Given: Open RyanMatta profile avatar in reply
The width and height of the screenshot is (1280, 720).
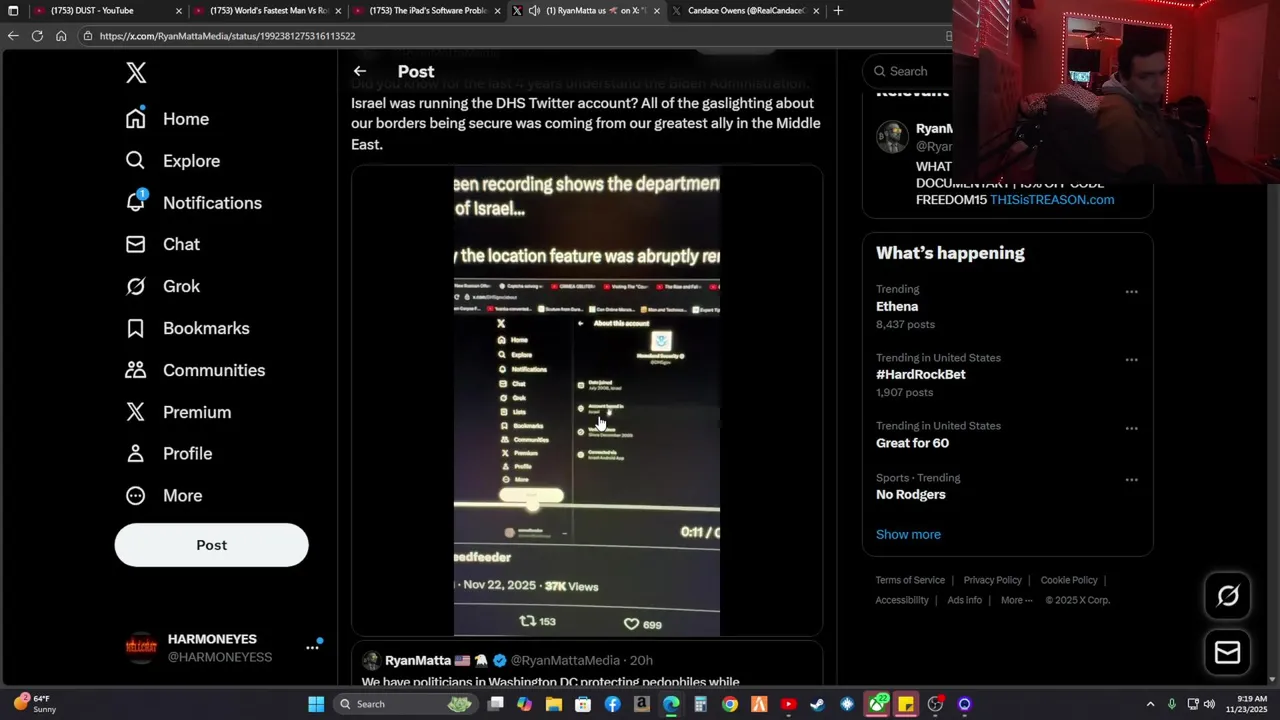Looking at the screenshot, I should 371,660.
